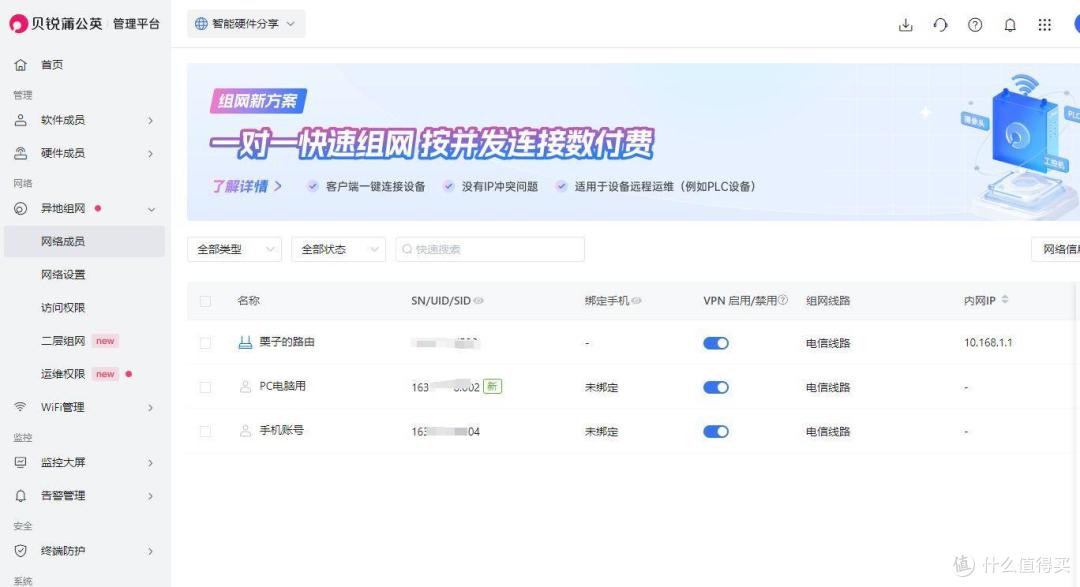1080x587 pixels.
Task: Click the globe icon beside 智能硬件分享
Action: coord(201,23)
